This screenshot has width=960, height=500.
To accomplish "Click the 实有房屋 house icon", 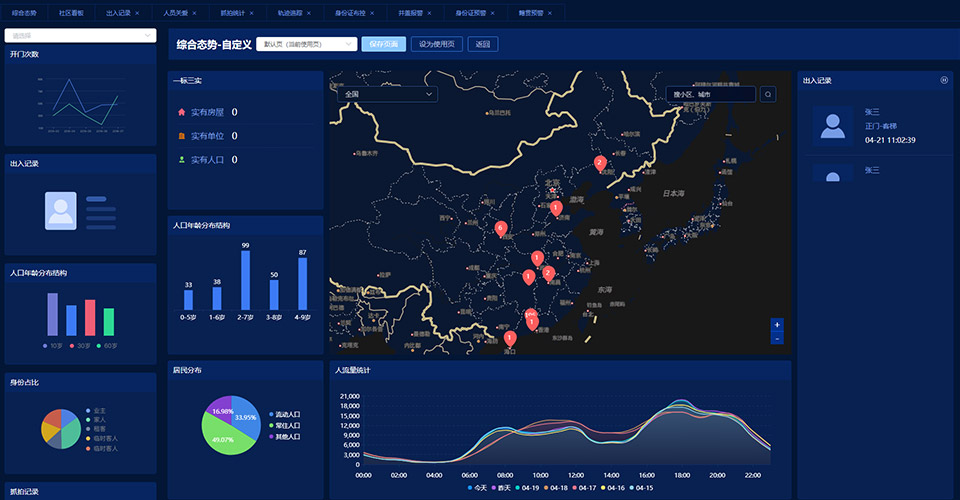I will pos(181,112).
